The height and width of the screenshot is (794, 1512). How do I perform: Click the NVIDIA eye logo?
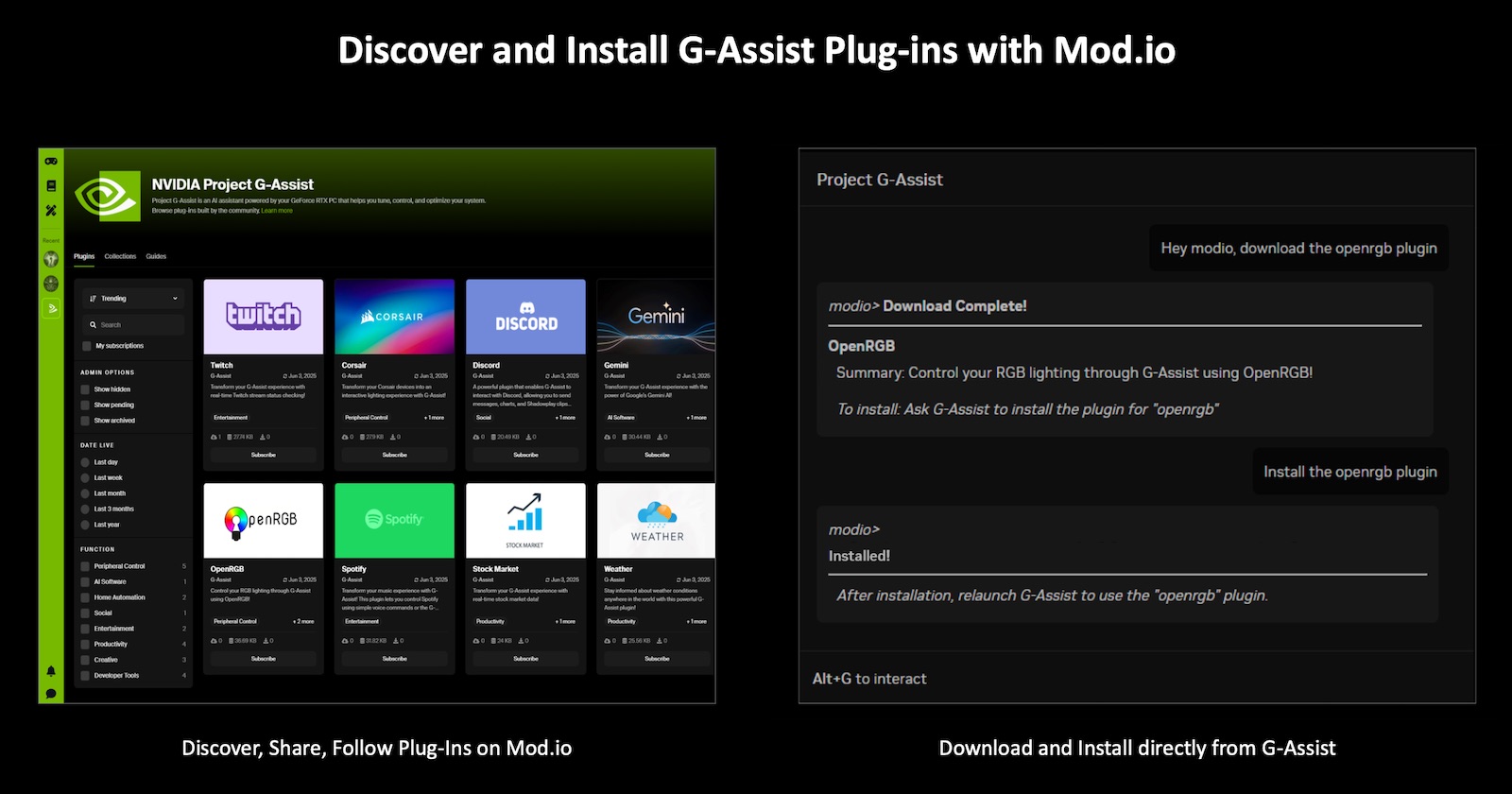107,196
